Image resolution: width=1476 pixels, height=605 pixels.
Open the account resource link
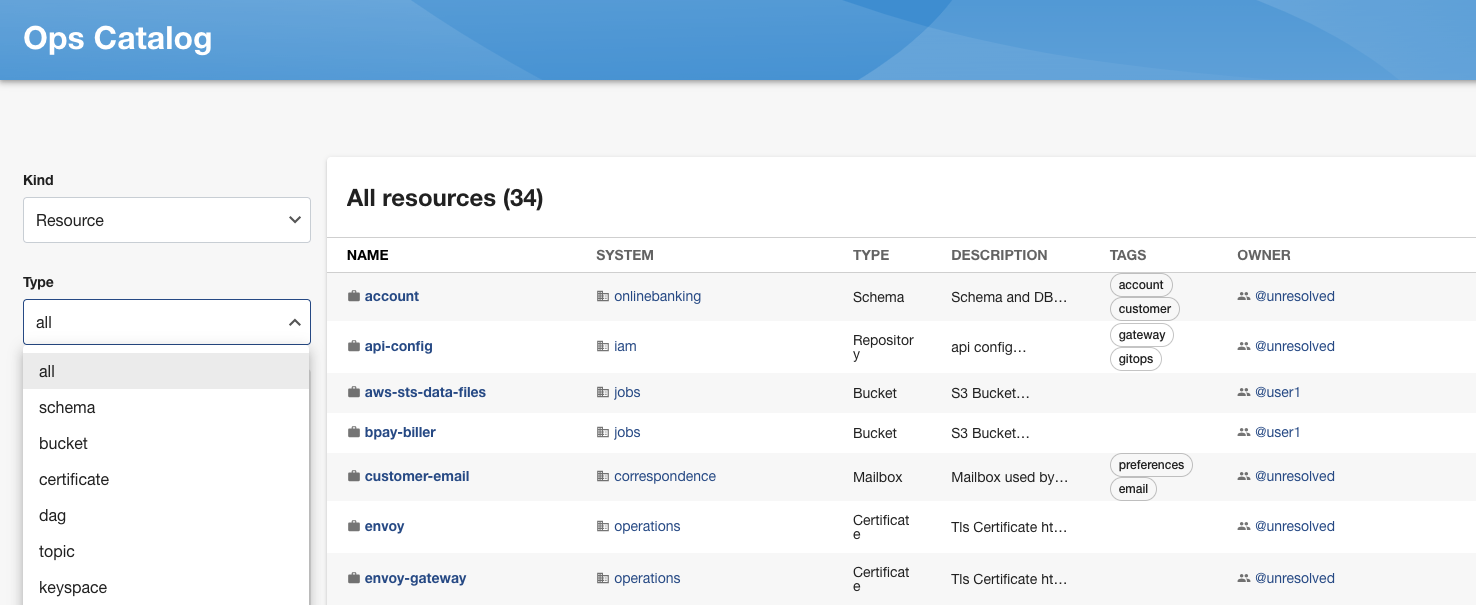pos(392,296)
